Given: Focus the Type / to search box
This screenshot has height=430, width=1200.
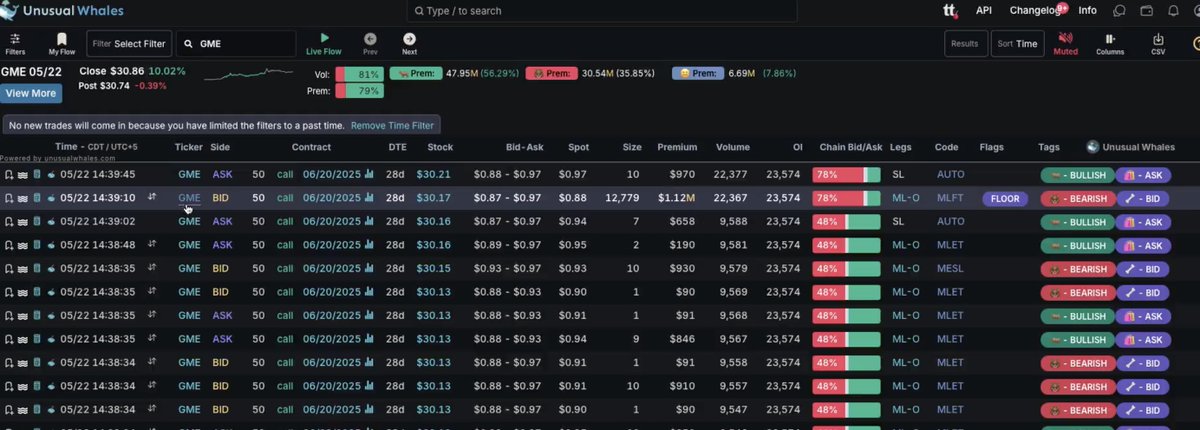Looking at the screenshot, I should pos(602,11).
